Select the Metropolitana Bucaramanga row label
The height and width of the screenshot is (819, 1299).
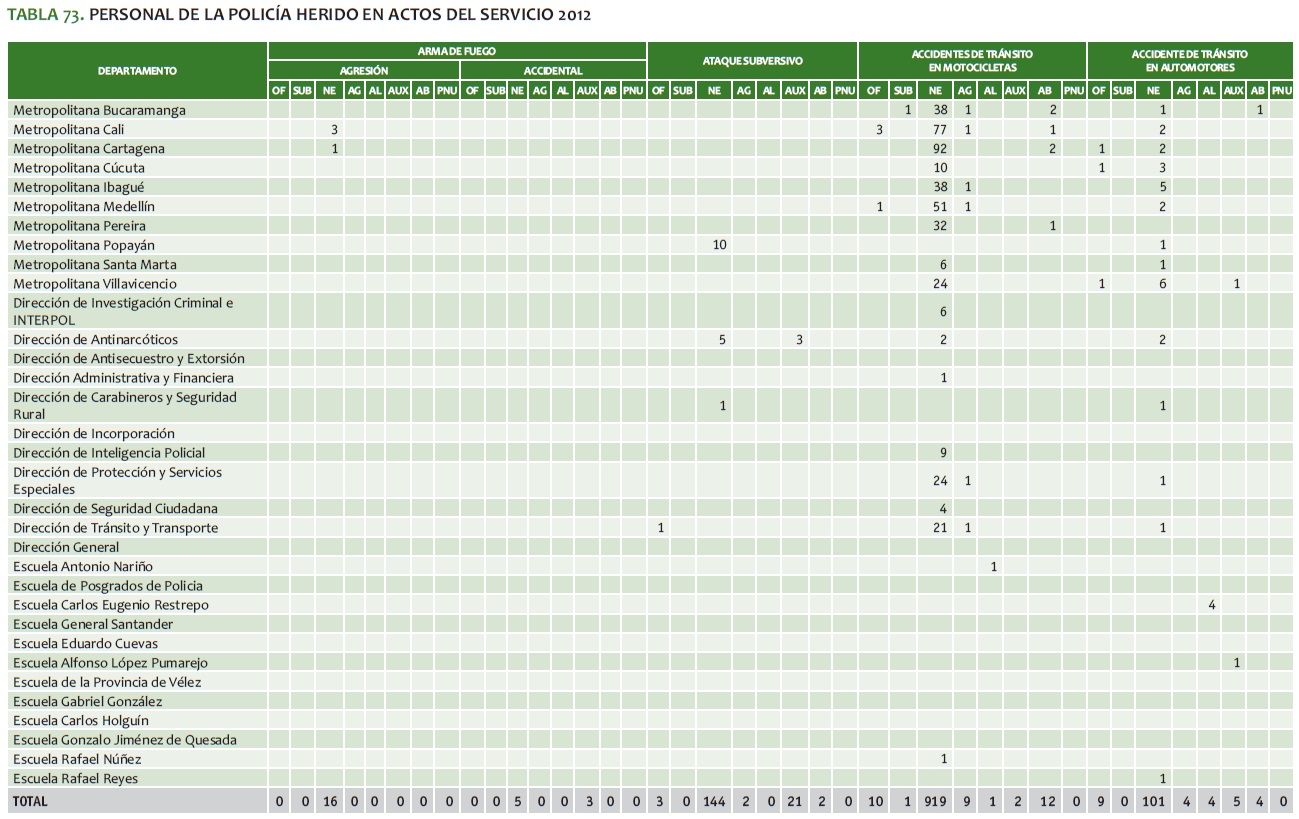99,110
